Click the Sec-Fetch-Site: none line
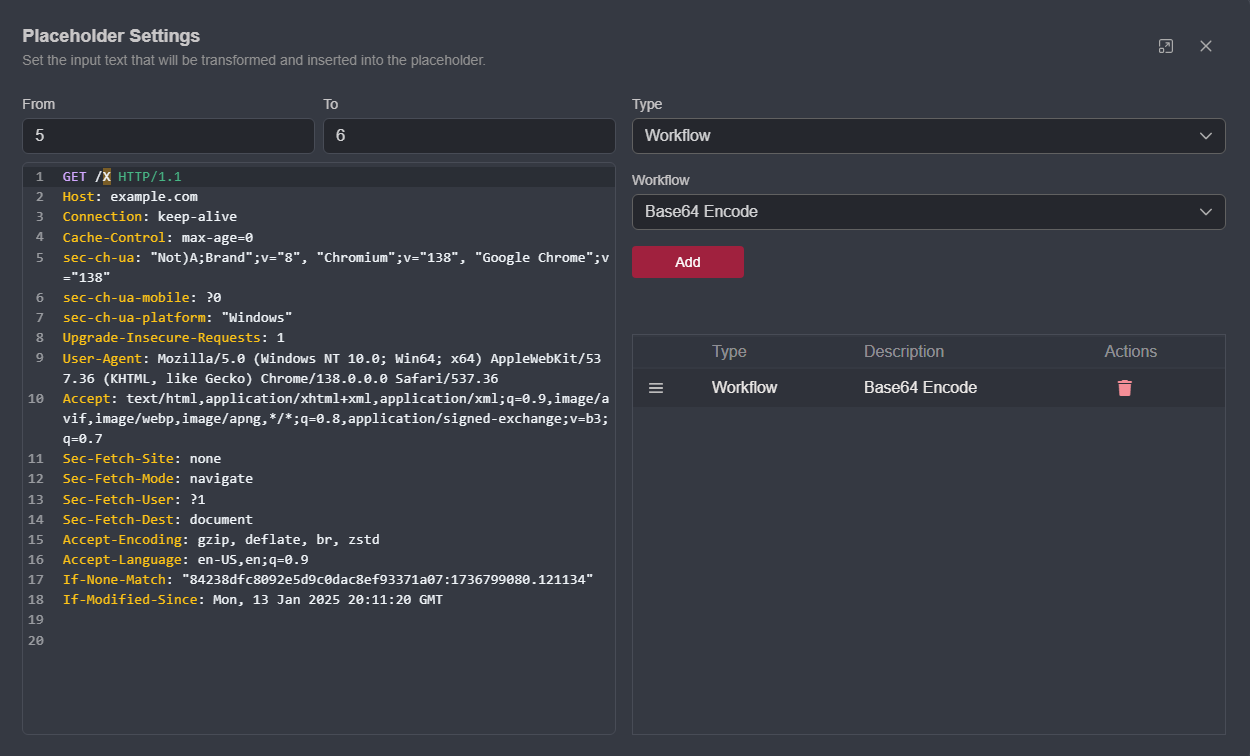The image size is (1250, 756). click(142, 459)
